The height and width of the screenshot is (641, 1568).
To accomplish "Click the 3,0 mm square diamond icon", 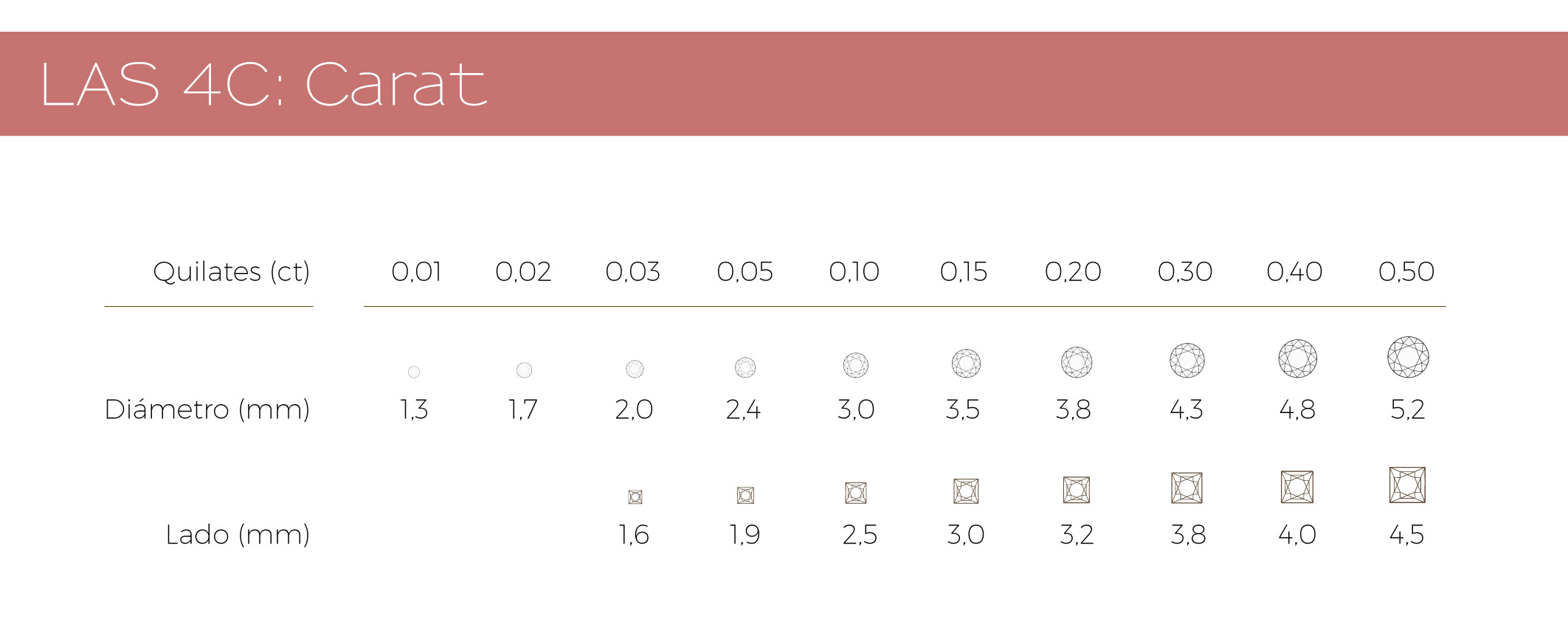I will [966, 491].
